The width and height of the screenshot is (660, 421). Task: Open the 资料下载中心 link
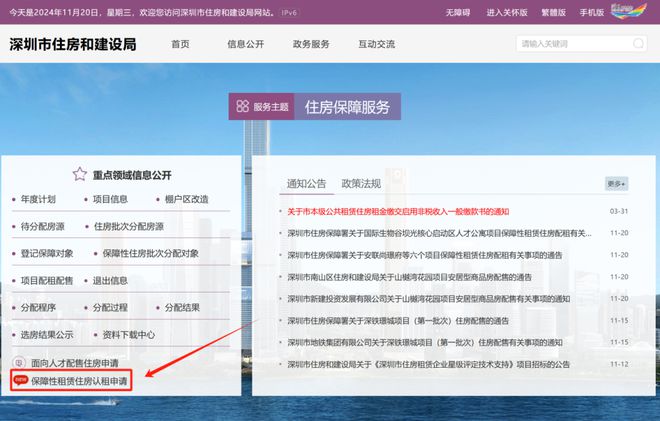[x=128, y=335]
